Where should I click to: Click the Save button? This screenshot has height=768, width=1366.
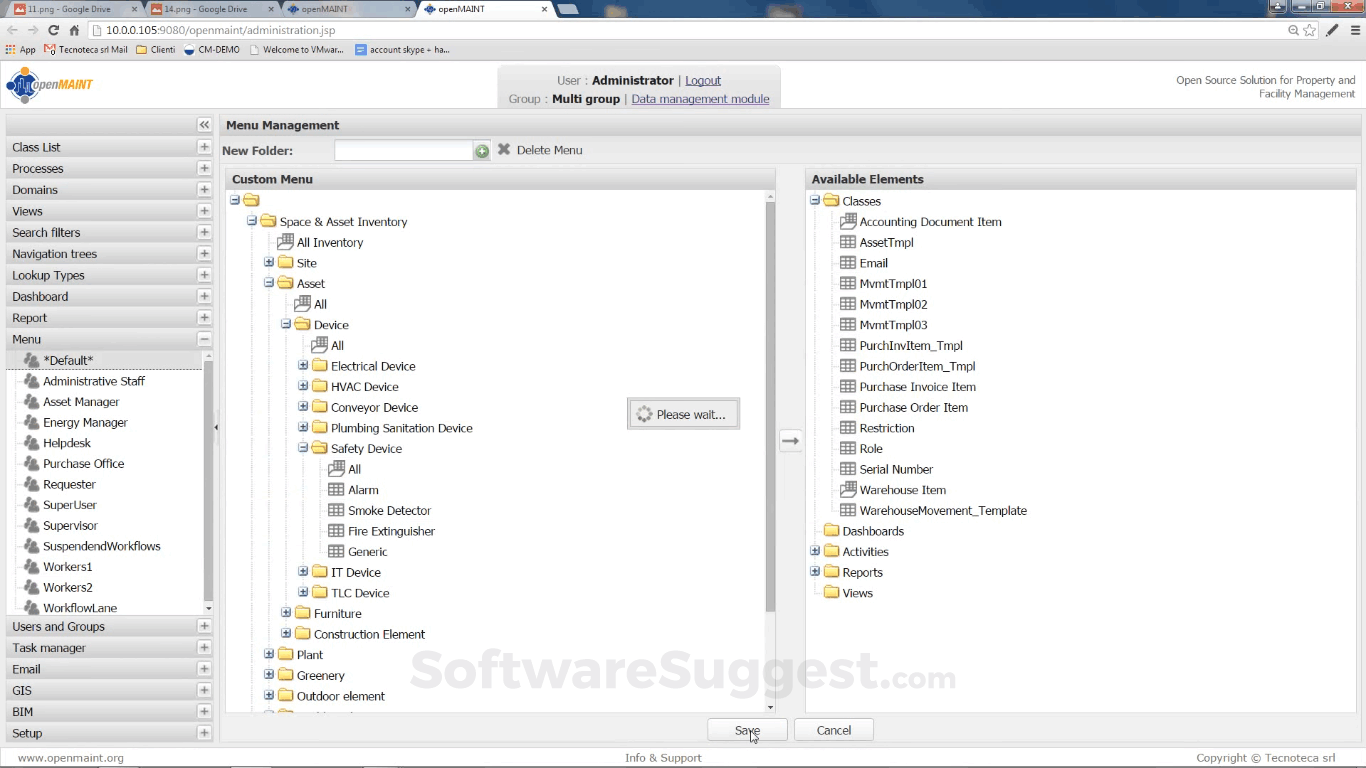click(747, 730)
